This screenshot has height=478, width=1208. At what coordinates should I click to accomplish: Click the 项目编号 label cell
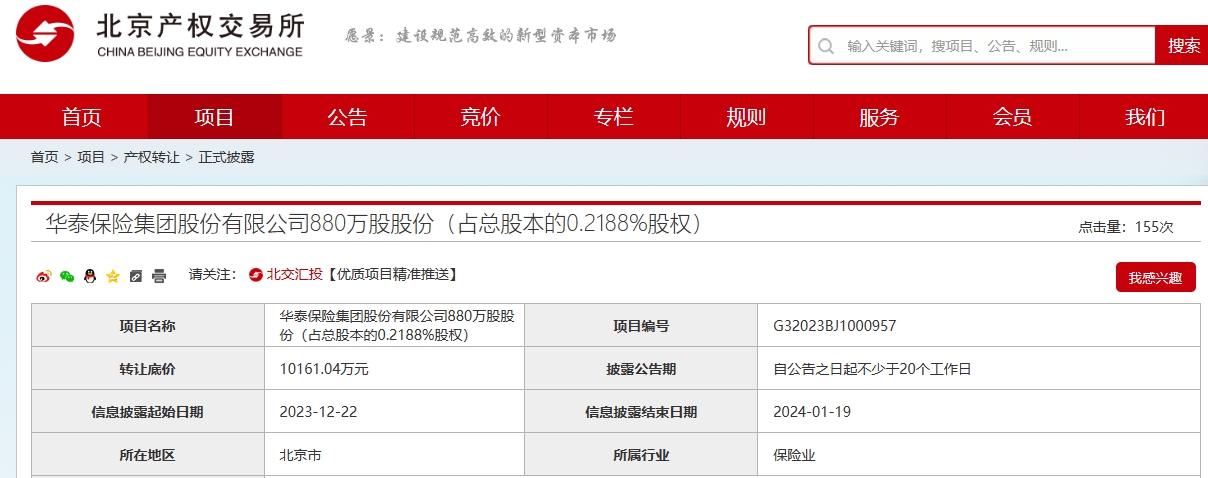tap(641, 326)
